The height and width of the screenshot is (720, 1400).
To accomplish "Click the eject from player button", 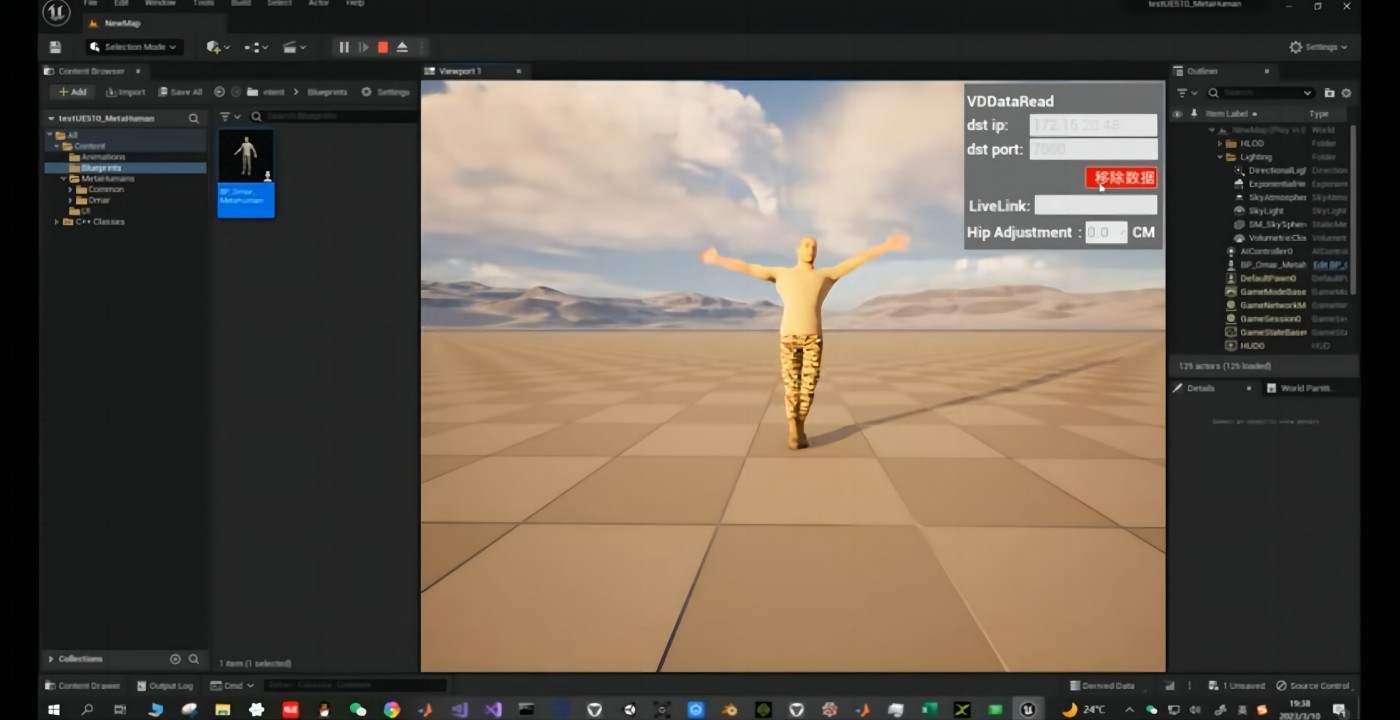I will click(x=402, y=47).
